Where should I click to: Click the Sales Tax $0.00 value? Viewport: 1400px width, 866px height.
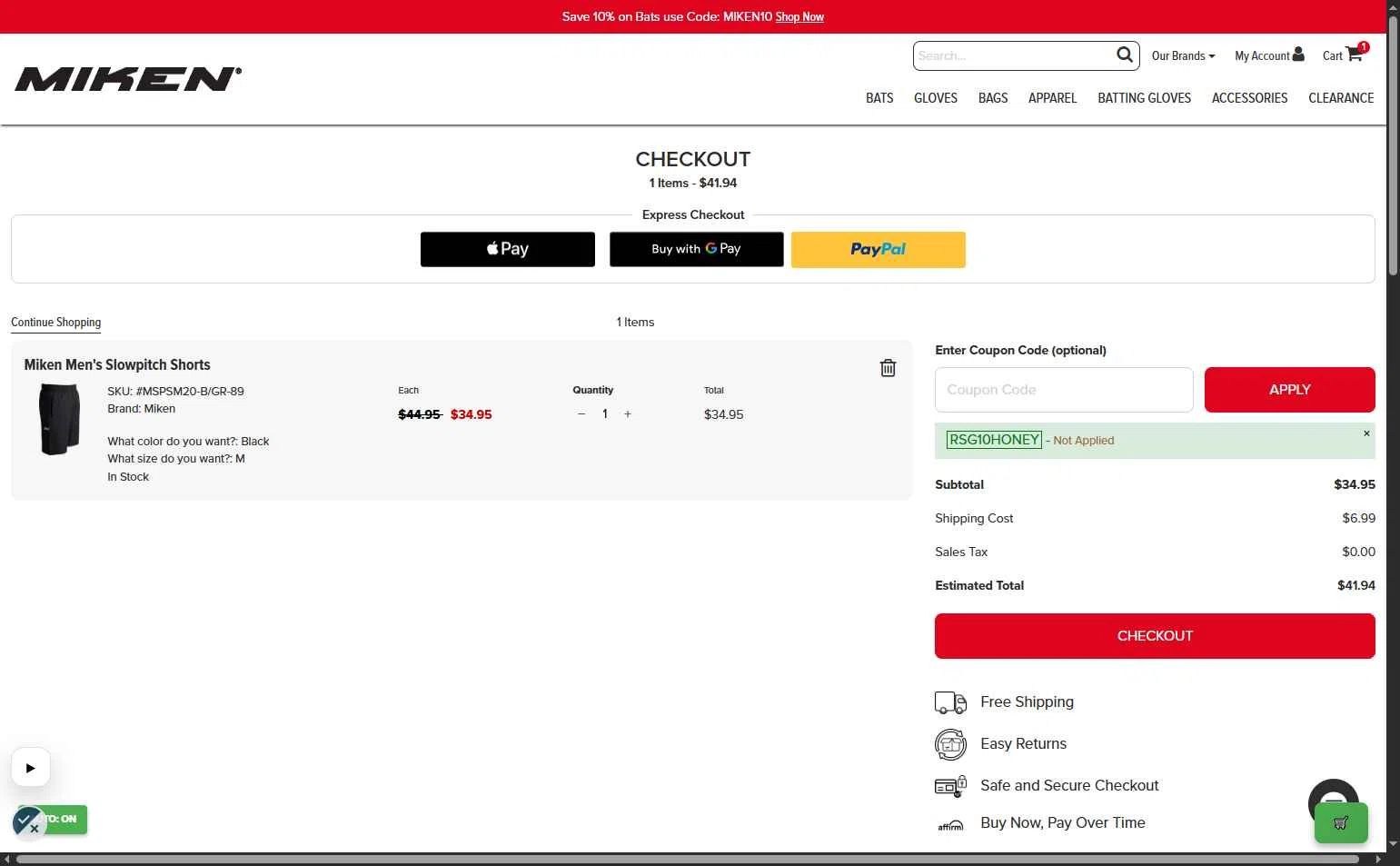(1358, 552)
